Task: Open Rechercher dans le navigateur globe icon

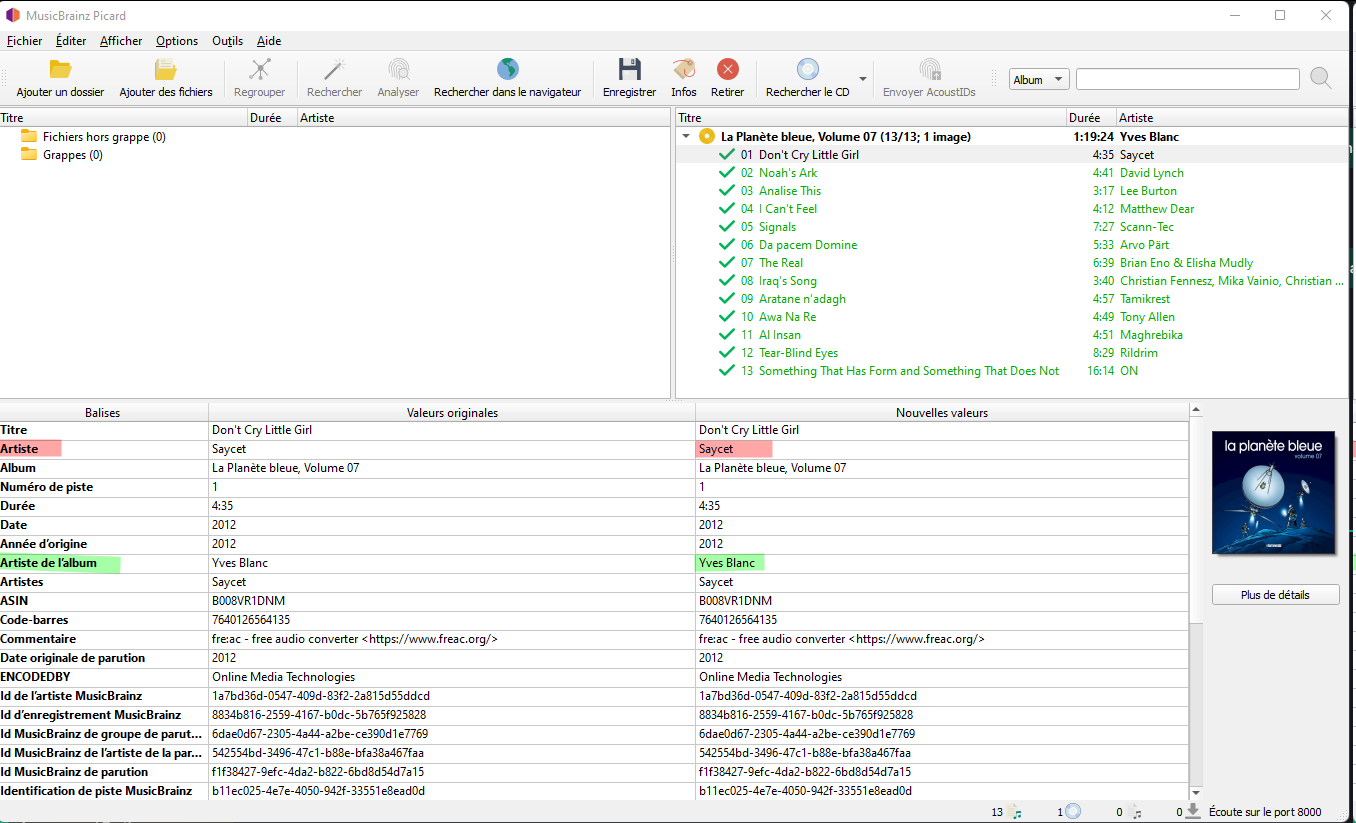Action: pos(508,69)
